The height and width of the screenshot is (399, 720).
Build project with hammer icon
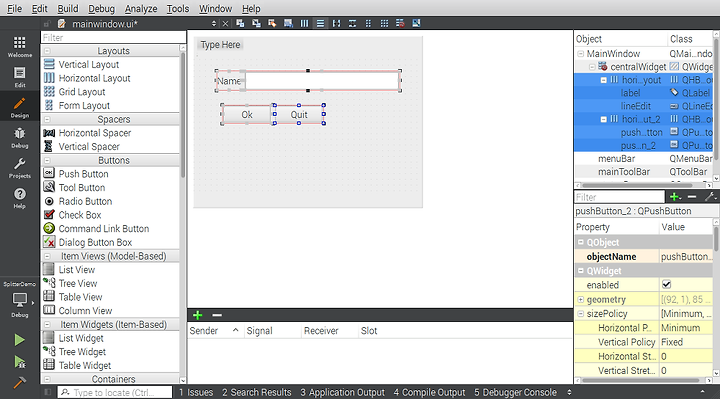[19, 382]
